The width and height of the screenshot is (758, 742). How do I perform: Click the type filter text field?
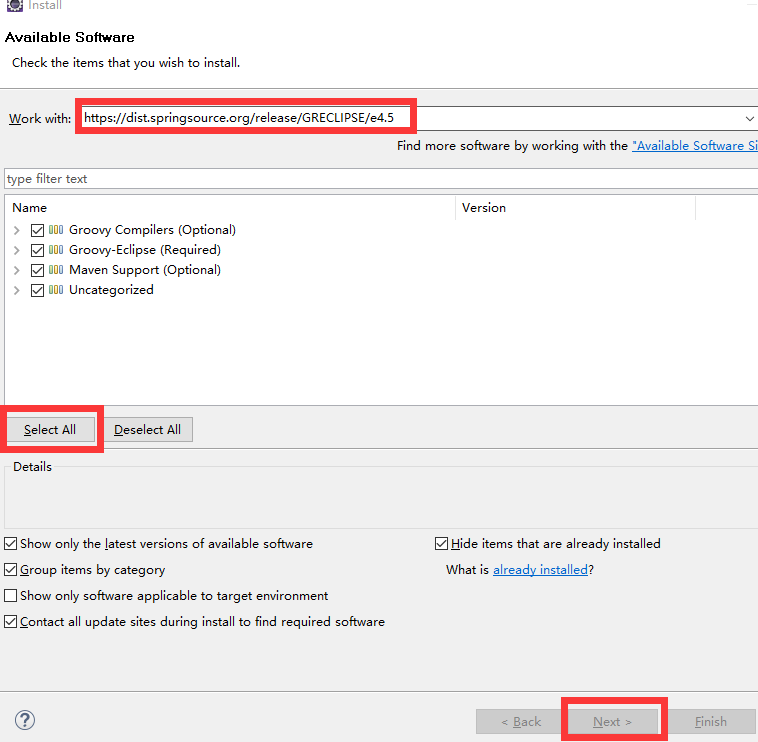point(381,179)
